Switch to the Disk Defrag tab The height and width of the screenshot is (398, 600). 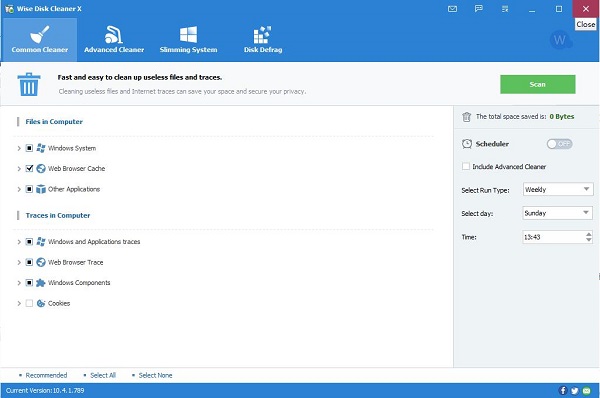tap(263, 39)
